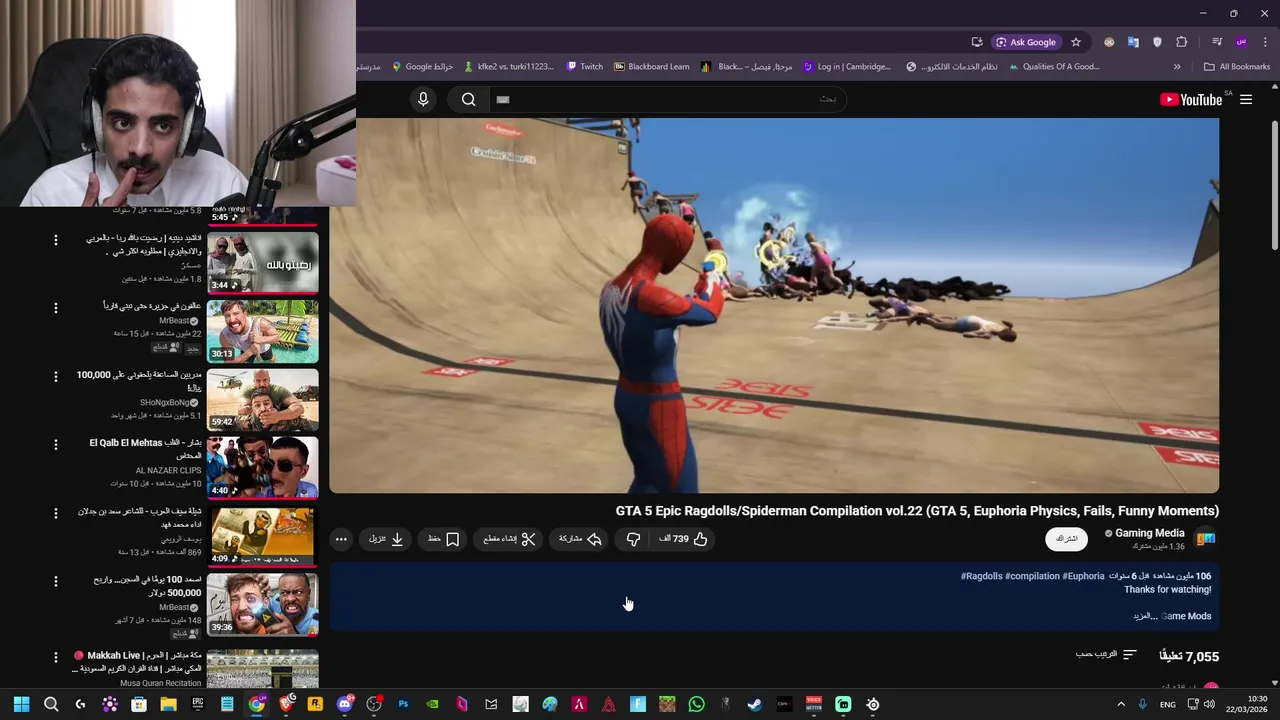The width and height of the screenshot is (1280, 720).
Task: Expand the hidden bookmarks chevron
Action: [x=1177, y=67]
